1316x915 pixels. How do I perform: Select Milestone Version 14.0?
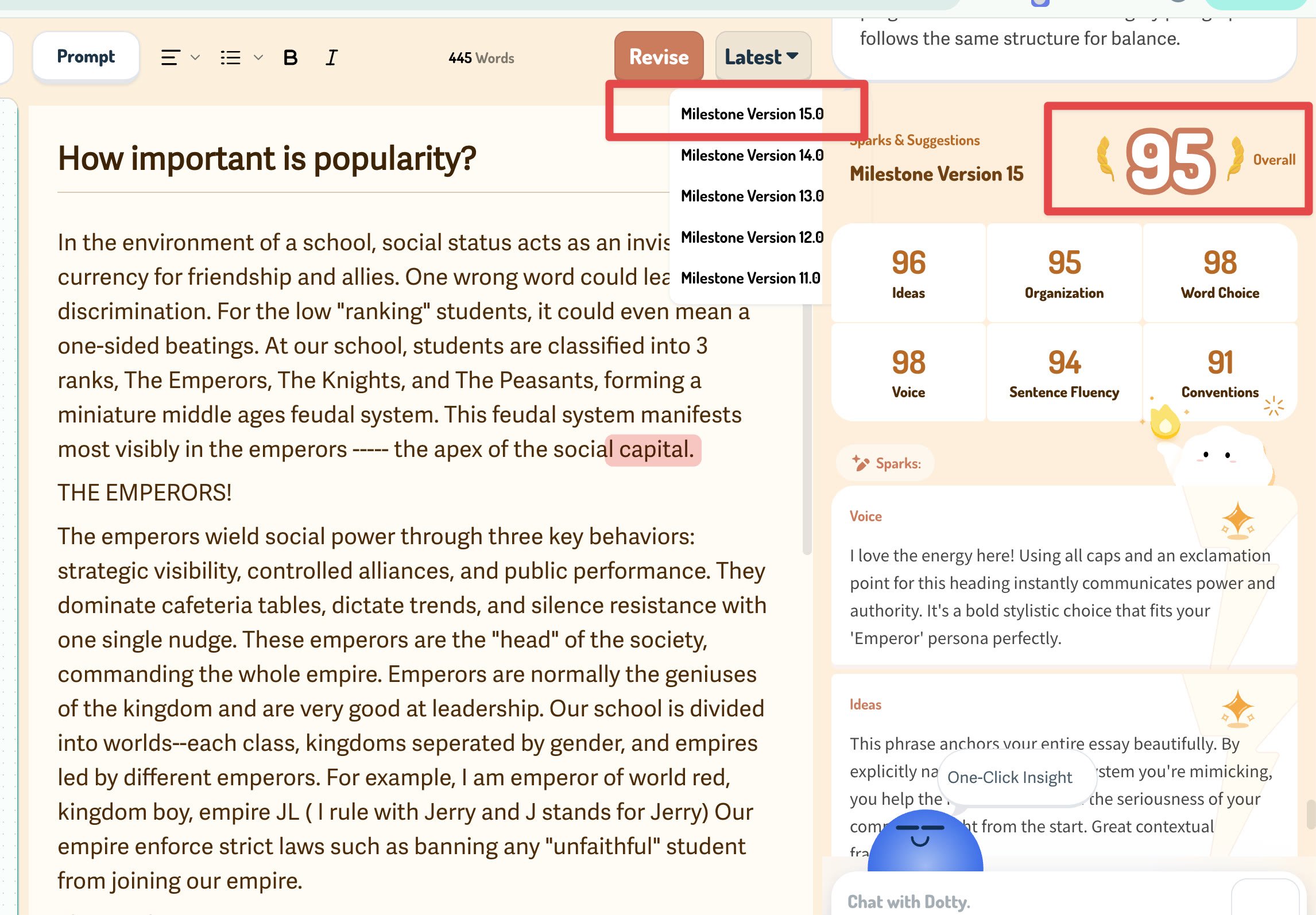[x=752, y=155]
